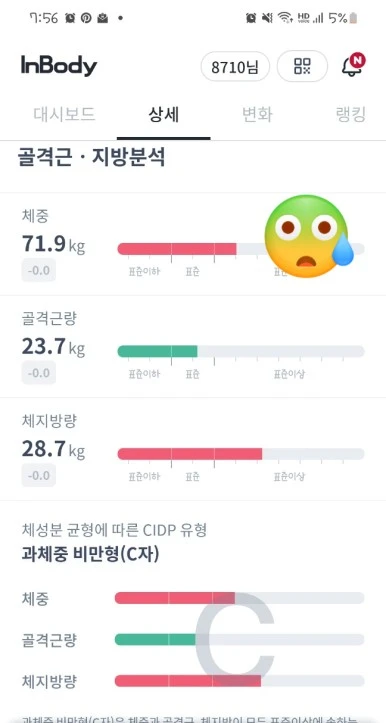Tap the large C-shape graphic in CIDP chart
386x723 pixels.
[234, 640]
